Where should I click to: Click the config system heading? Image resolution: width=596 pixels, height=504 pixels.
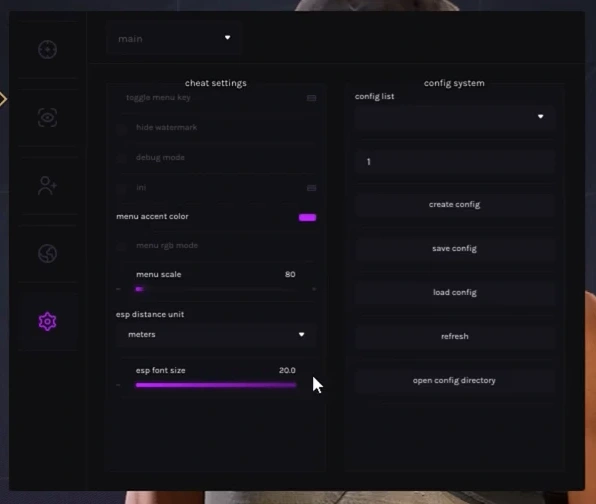(x=454, y=83)
